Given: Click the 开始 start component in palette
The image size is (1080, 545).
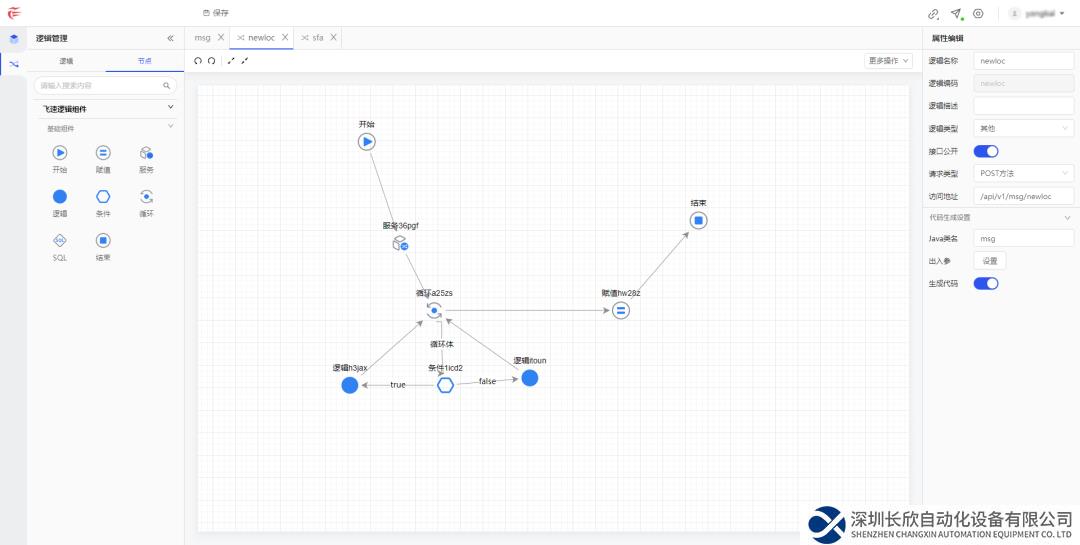Looking at the screenshot, I should (x=59, y=153).
